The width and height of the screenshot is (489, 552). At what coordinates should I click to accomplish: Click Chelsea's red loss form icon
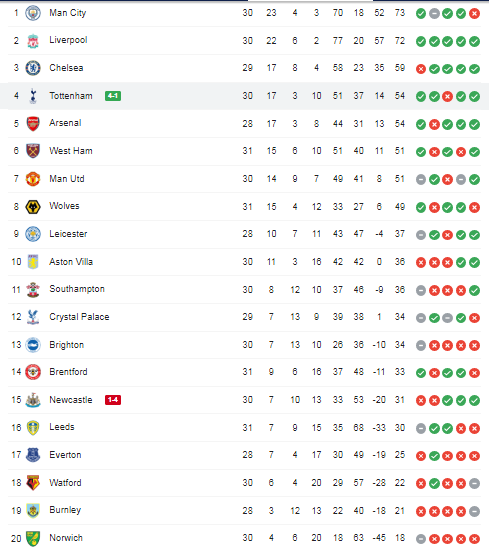click(421, 69)
